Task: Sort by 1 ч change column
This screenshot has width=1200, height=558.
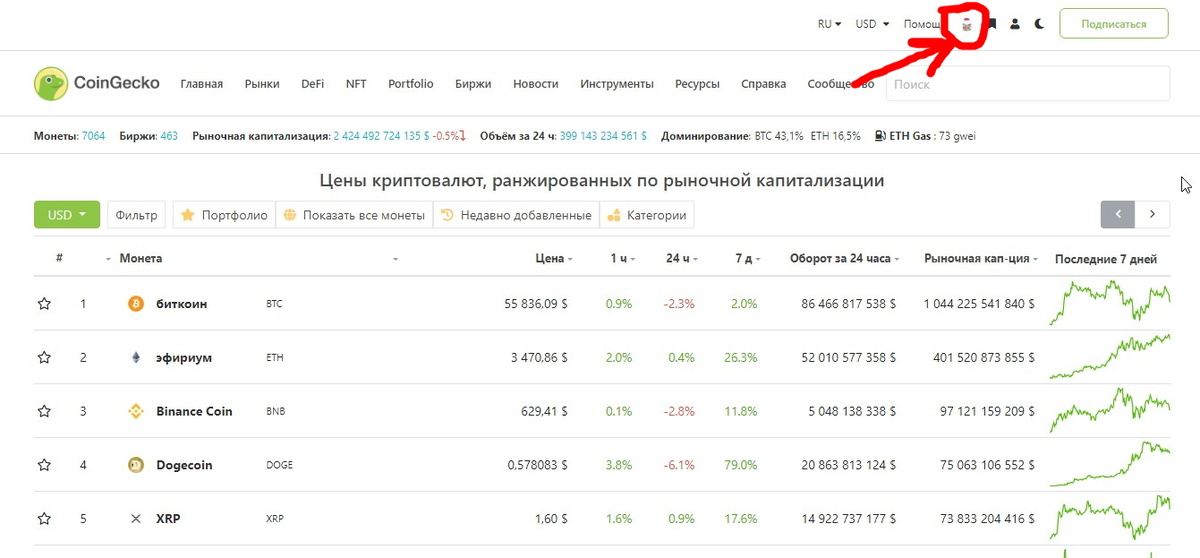Action: coord(622,258)
